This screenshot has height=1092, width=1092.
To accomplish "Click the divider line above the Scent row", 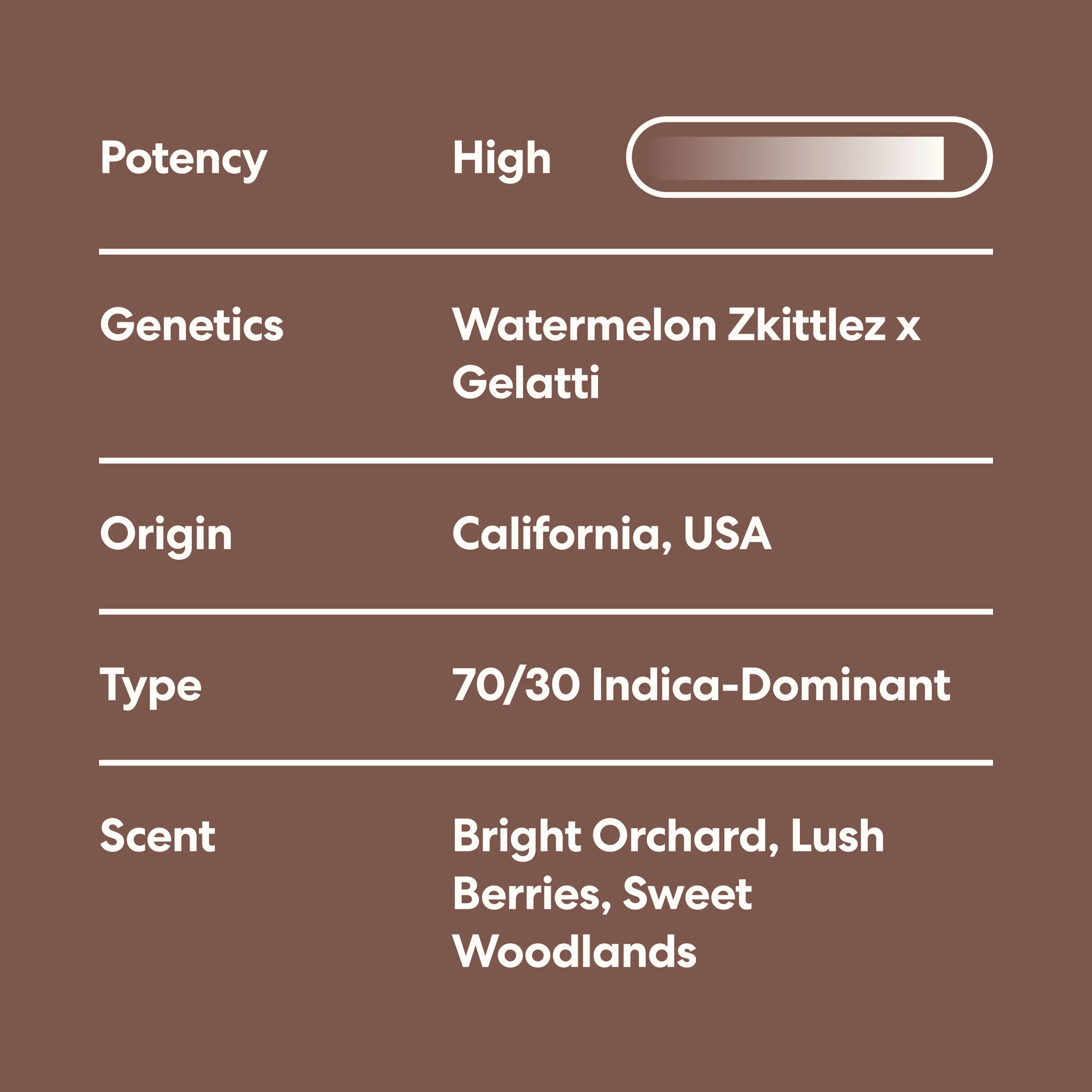I will click(x=546, y=762).
